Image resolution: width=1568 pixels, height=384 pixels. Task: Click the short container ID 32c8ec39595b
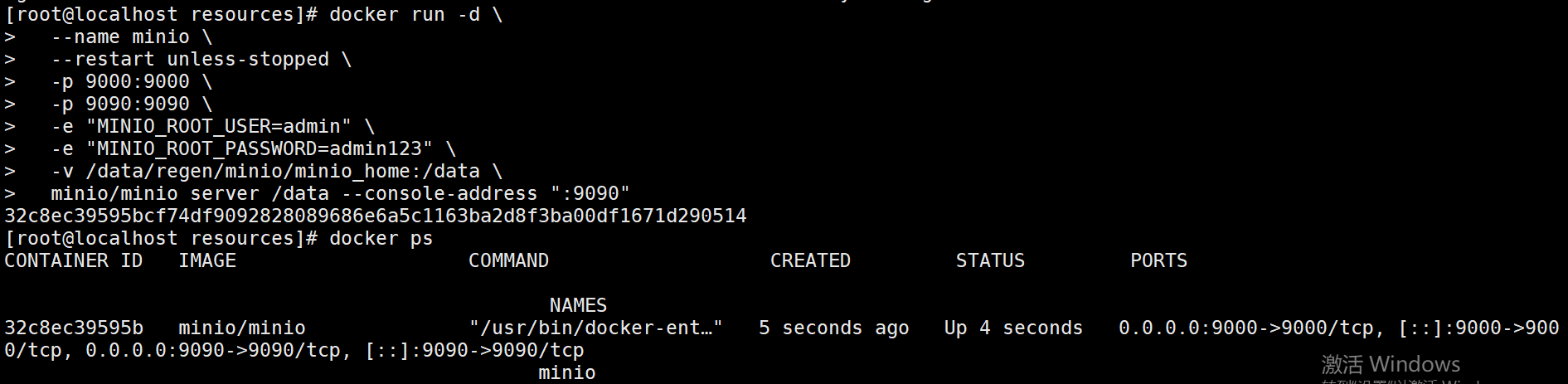73,328
